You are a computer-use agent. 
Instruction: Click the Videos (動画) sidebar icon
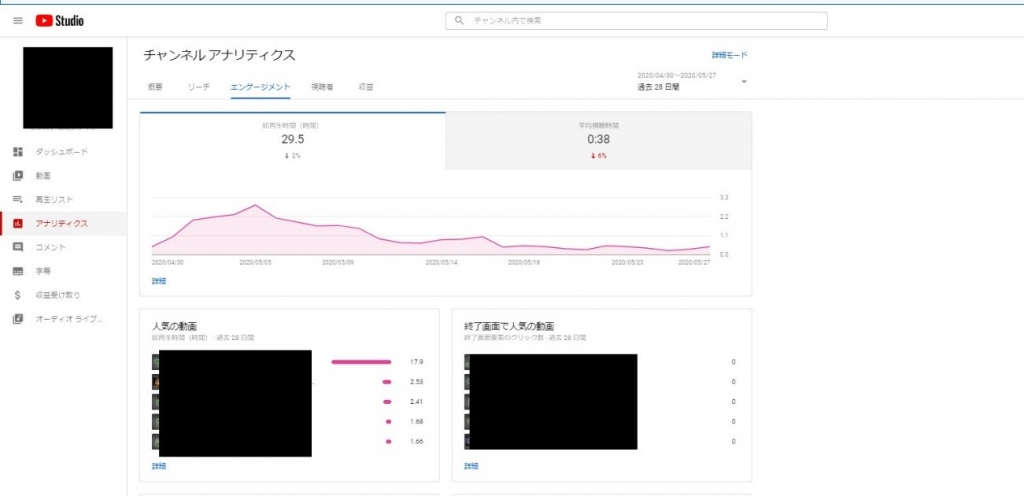17,176
